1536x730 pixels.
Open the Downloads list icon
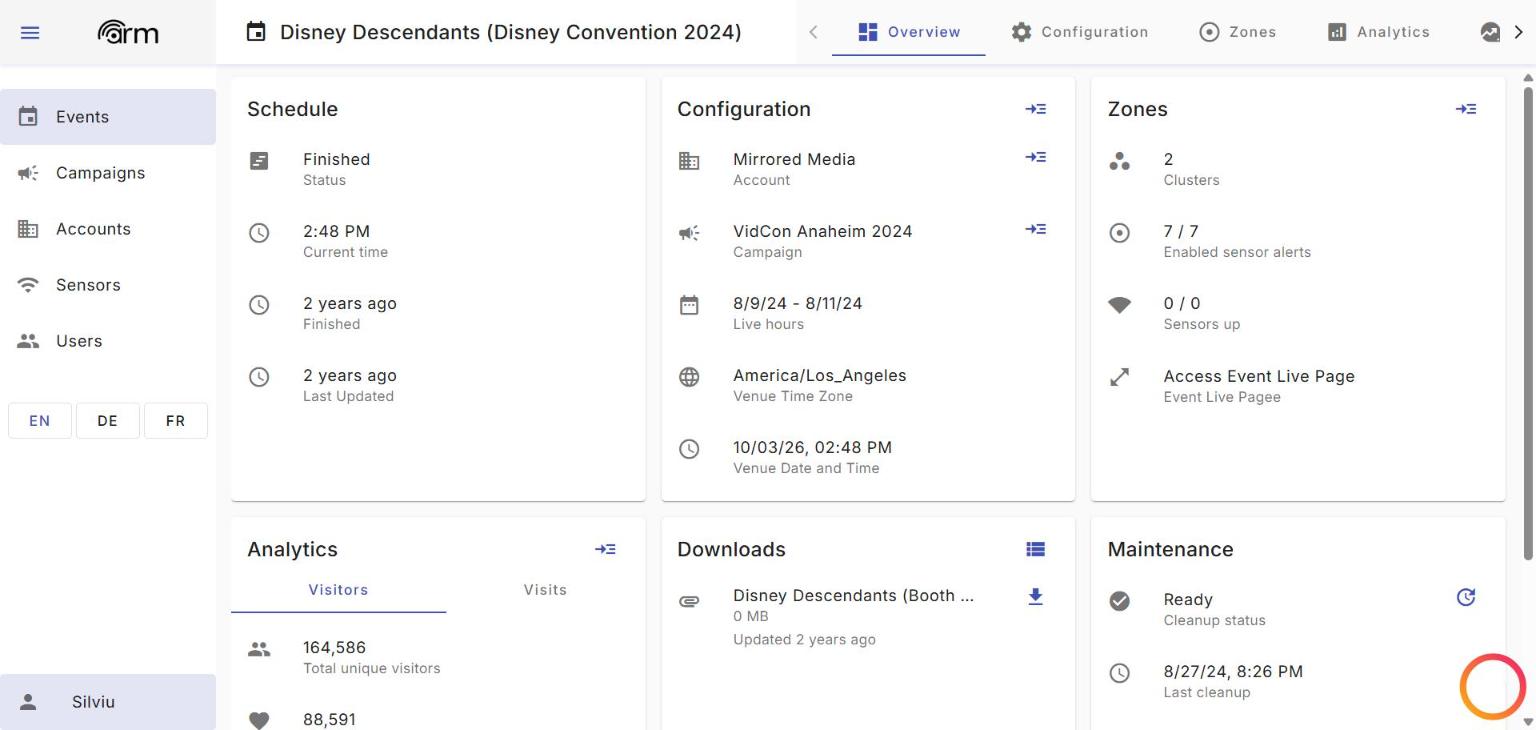pyautogui.click(x=1036, y=549)
